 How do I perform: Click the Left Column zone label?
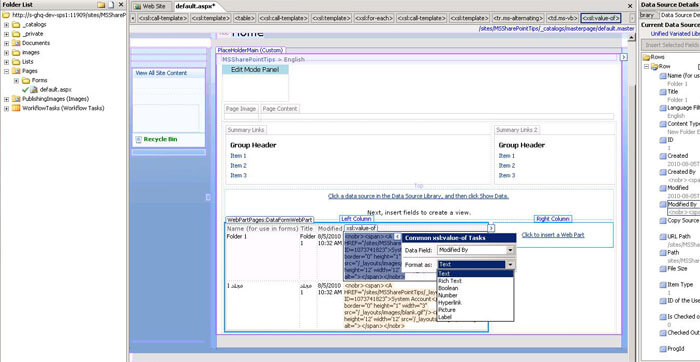pyautogui.click(x=356, y=219)
